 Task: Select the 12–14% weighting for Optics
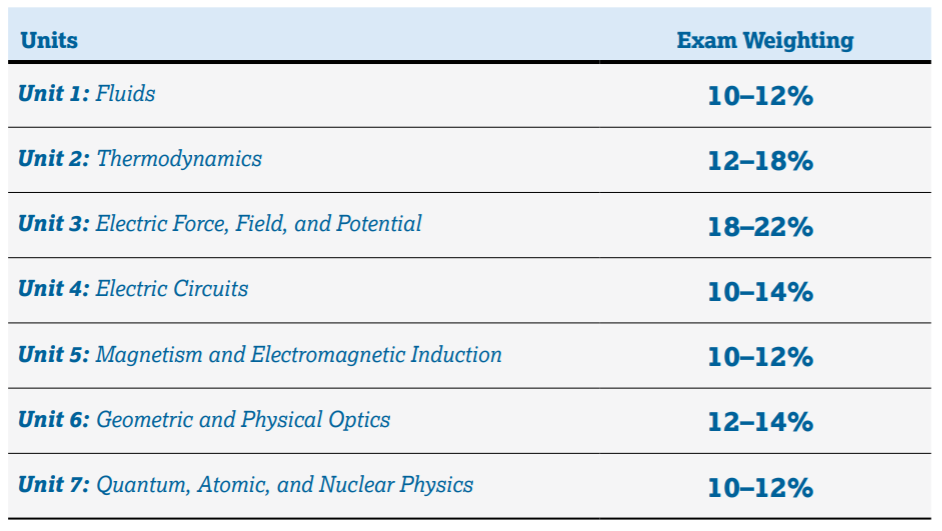[760, 422]
